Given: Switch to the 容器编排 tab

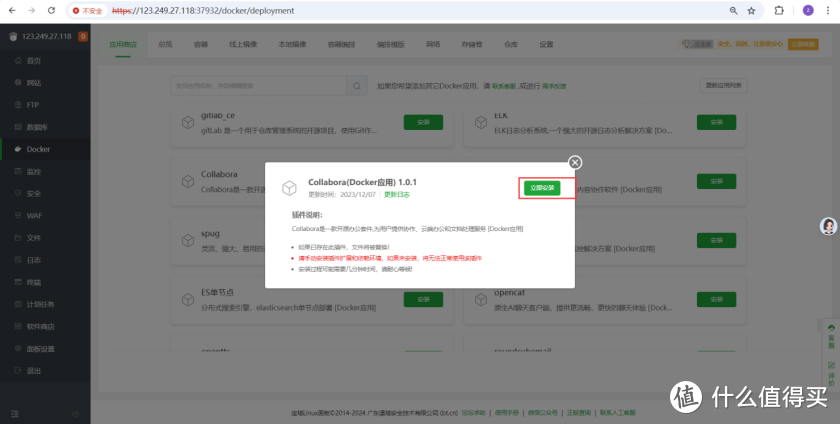Looking at the screenshot, I should [342, 44].
